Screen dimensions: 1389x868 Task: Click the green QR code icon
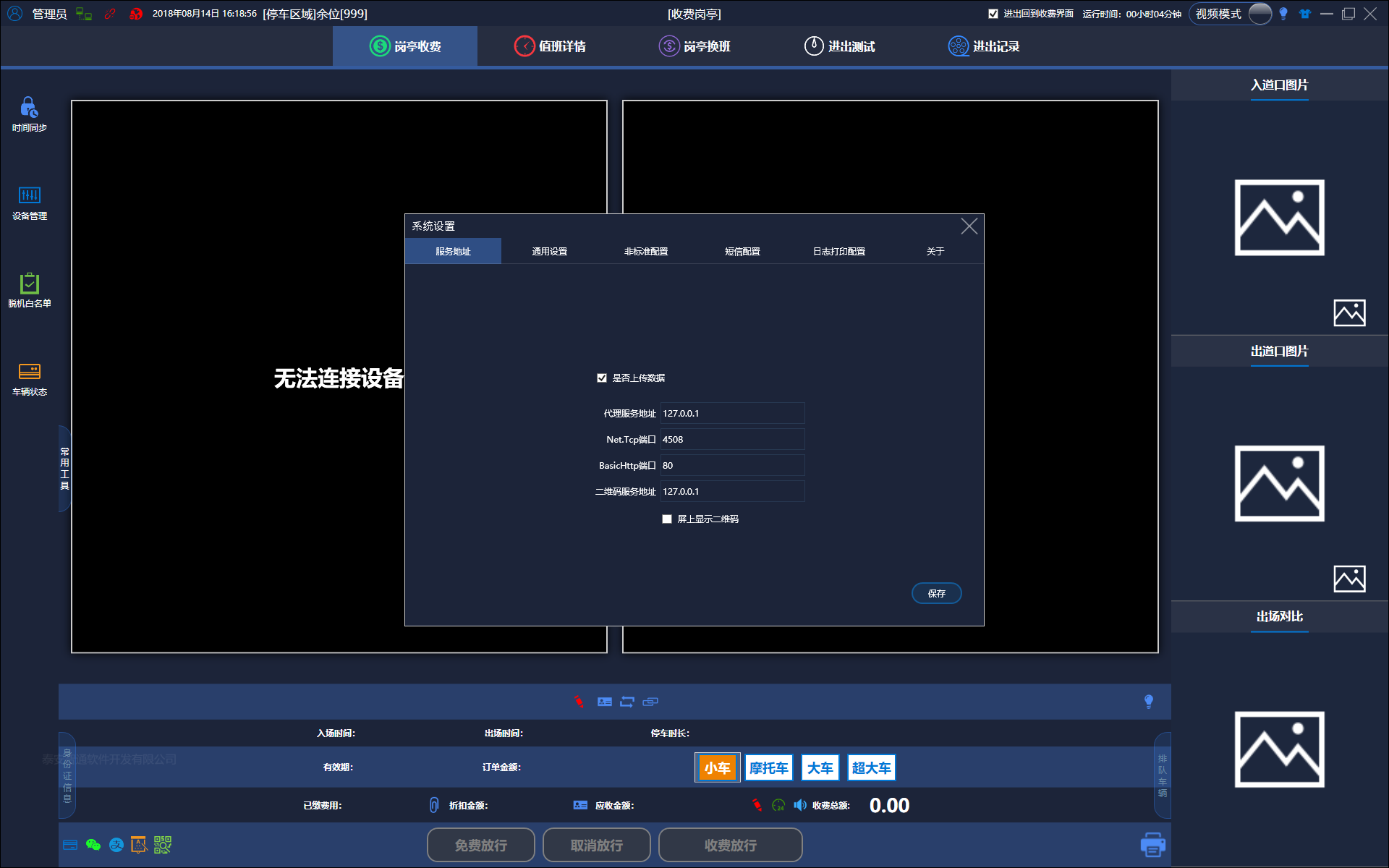click(x=163, y=845)
